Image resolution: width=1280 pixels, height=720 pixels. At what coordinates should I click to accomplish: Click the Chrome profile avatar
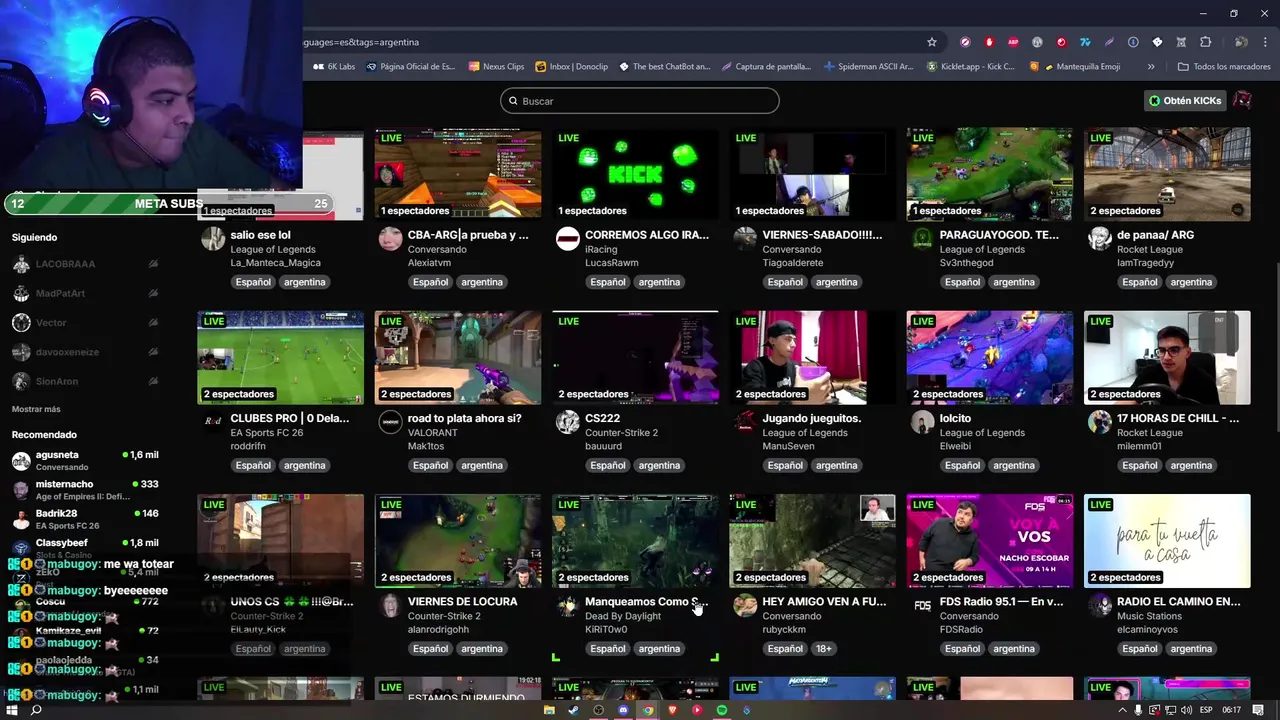[x=1240, y=42]
